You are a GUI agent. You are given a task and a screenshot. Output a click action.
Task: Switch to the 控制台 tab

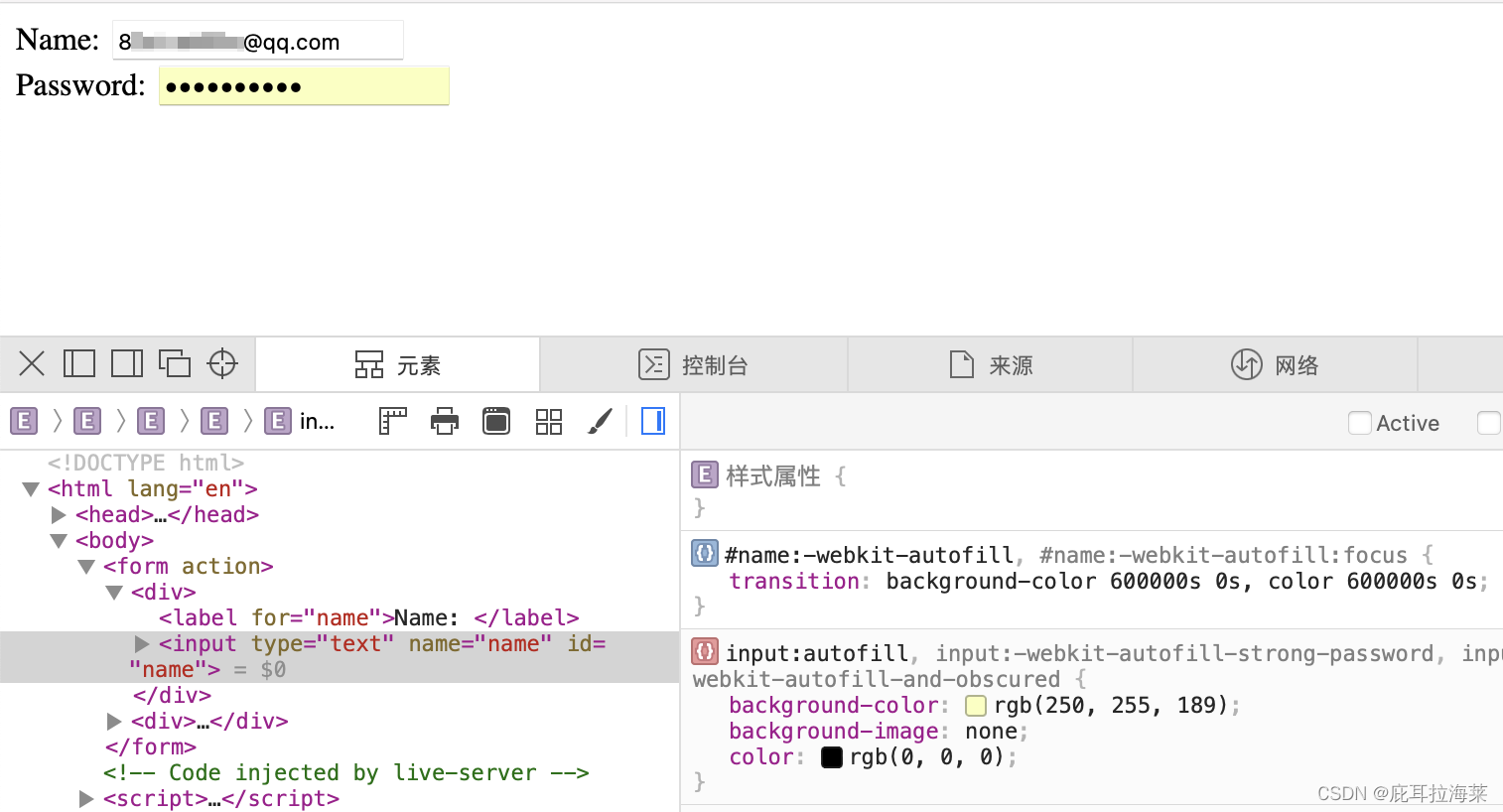694,365
